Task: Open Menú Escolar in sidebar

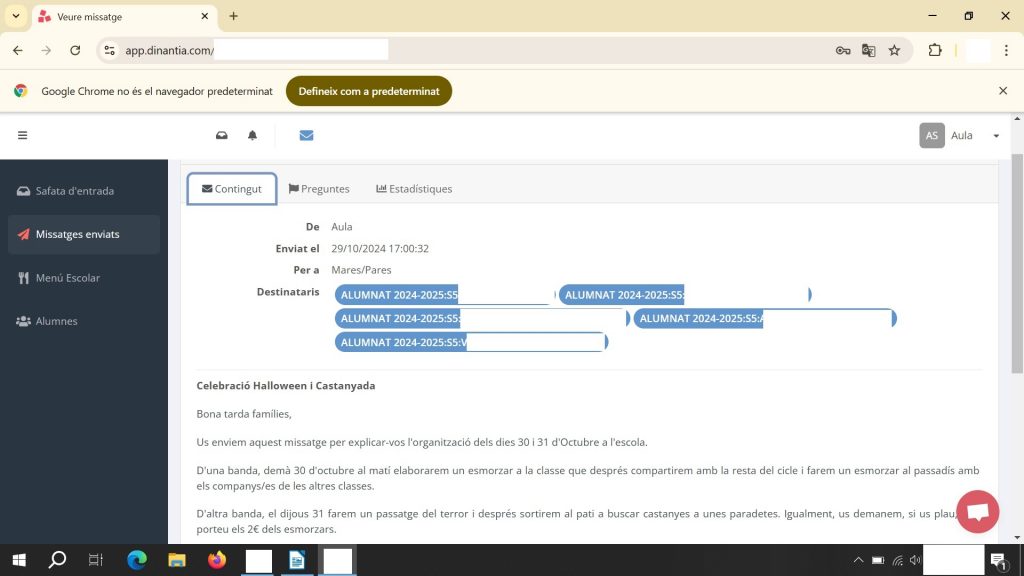Action: (67, 278)
